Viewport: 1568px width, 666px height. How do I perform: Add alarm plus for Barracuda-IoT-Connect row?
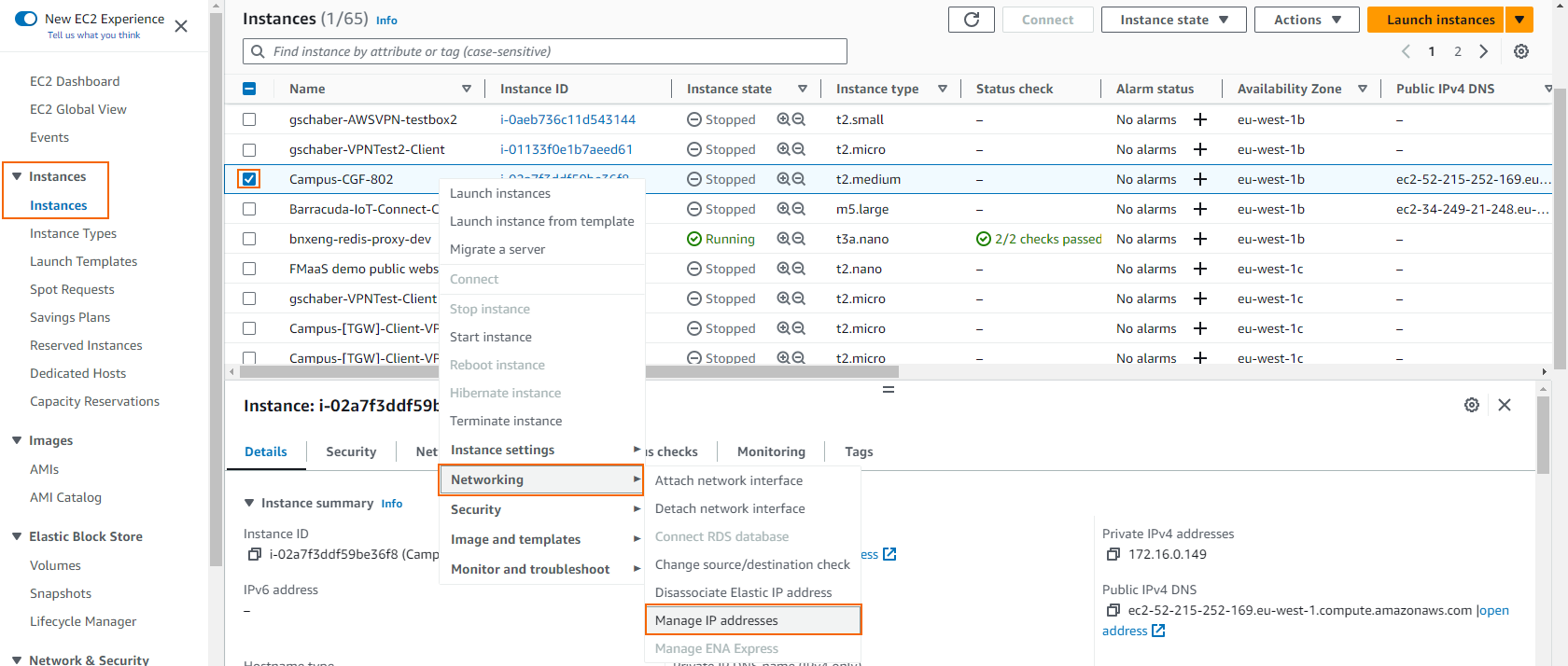click(x=1200, y=209)
